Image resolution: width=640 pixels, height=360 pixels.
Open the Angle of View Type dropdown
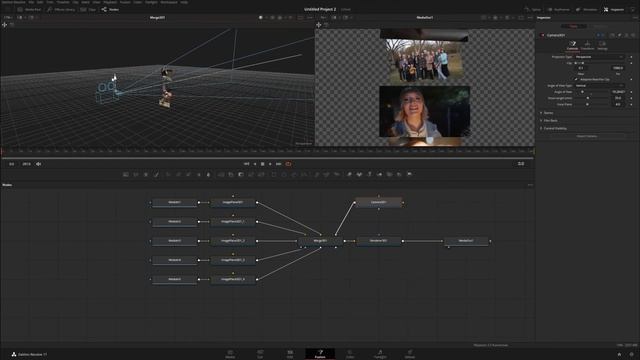click(599, 86)
